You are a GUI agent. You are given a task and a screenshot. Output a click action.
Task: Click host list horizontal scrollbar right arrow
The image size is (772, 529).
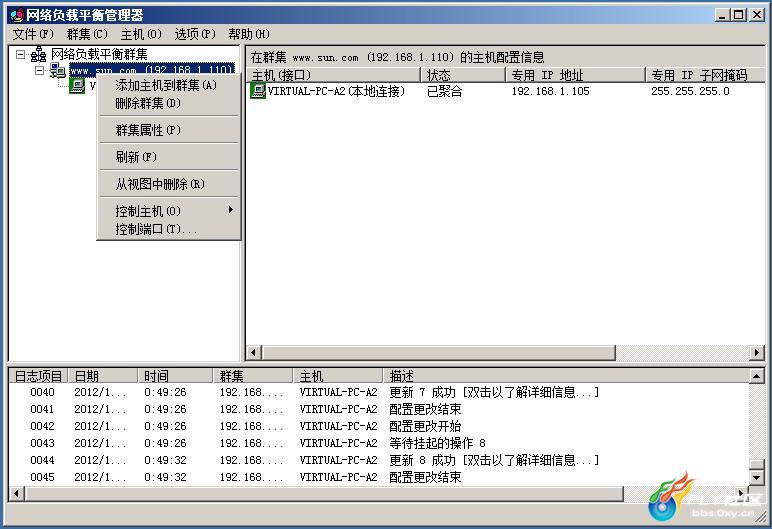pyautogui.click(x=757, y=352)
